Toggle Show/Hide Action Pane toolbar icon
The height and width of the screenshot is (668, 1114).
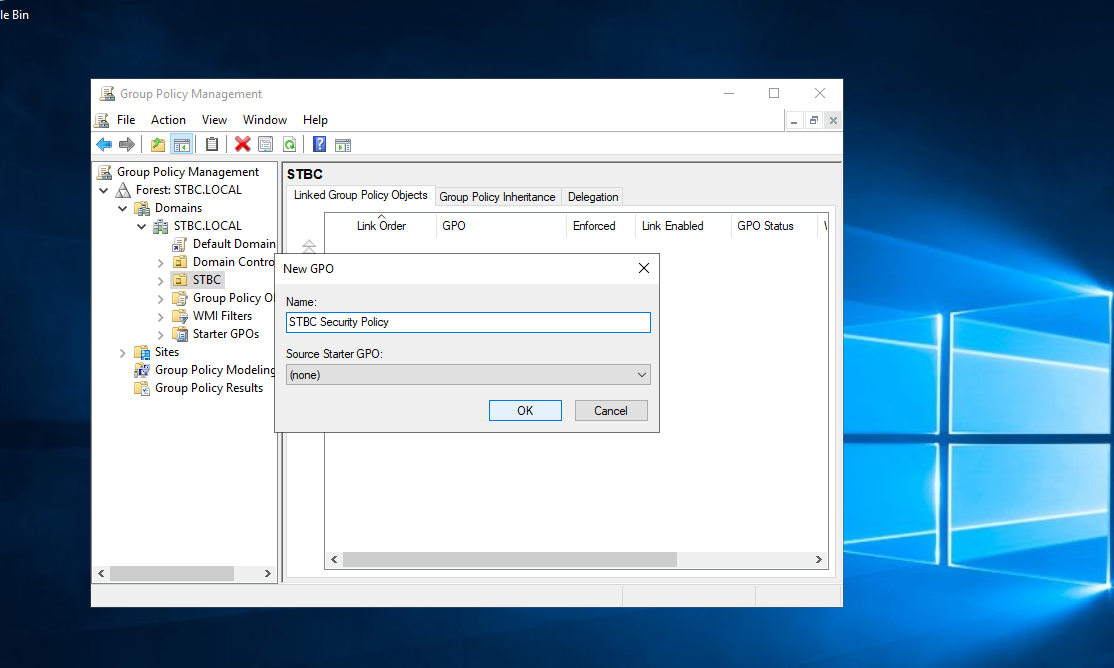(x=343, y=145)
